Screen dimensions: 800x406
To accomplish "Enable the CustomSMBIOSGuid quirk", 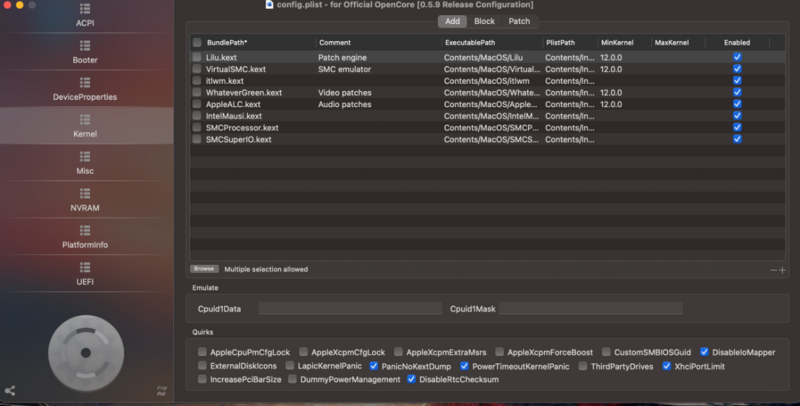I will [606, 352].
